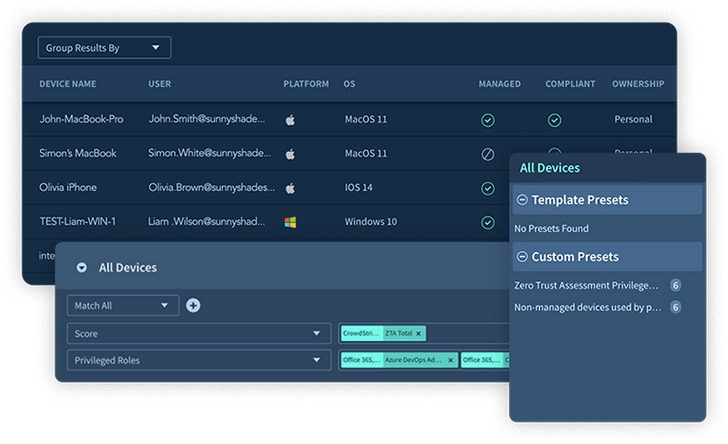Click the add filter plus icon
Screen dimensions: 728x444
193,305
